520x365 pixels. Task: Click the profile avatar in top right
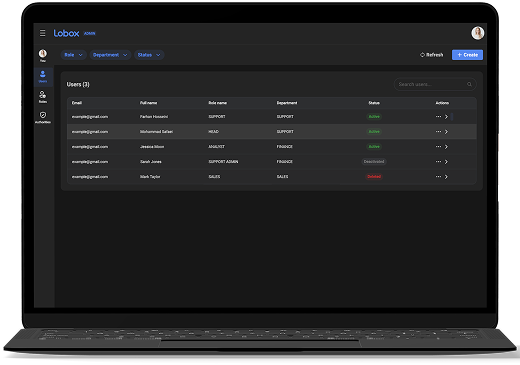coord(477,33)
